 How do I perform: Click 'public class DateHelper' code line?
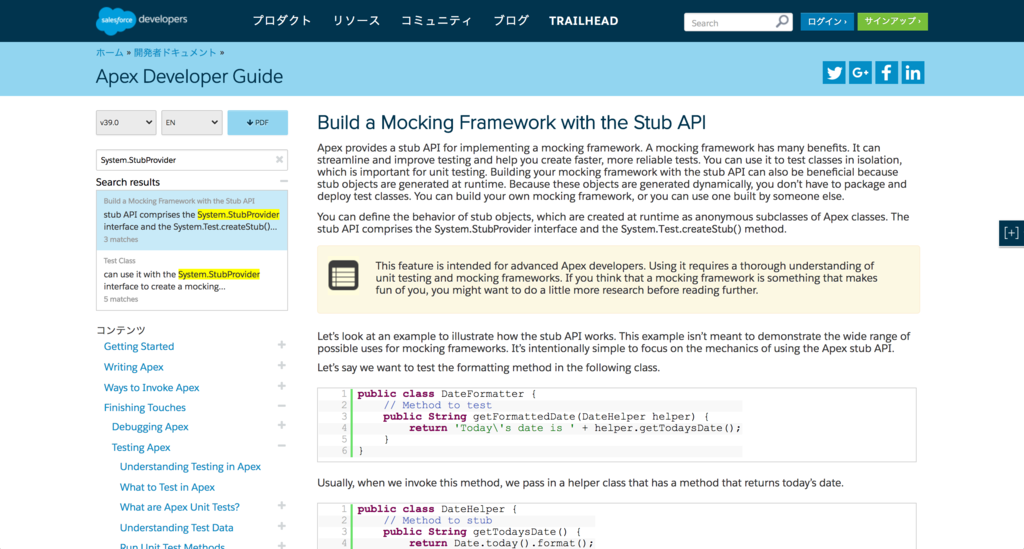(x=437, y=509)
